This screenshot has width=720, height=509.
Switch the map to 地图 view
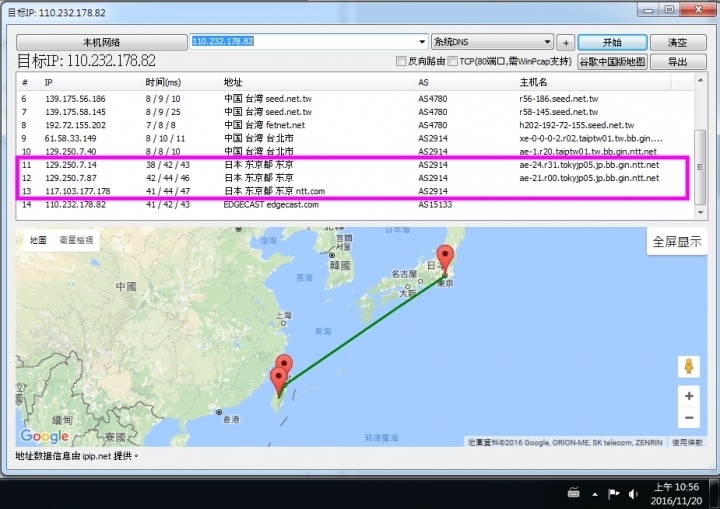point(38,240)
